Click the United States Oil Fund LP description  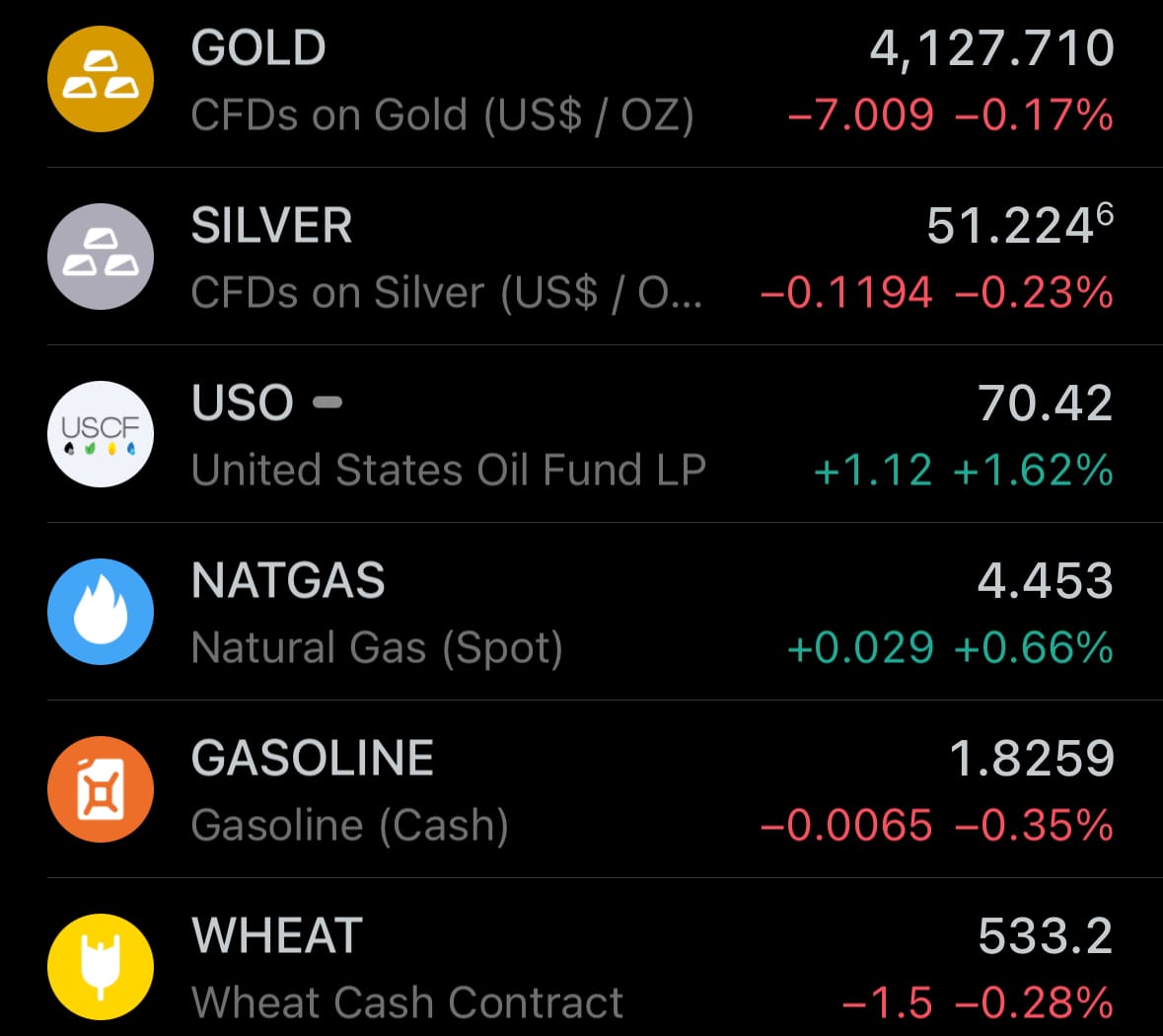click(449, 470)
